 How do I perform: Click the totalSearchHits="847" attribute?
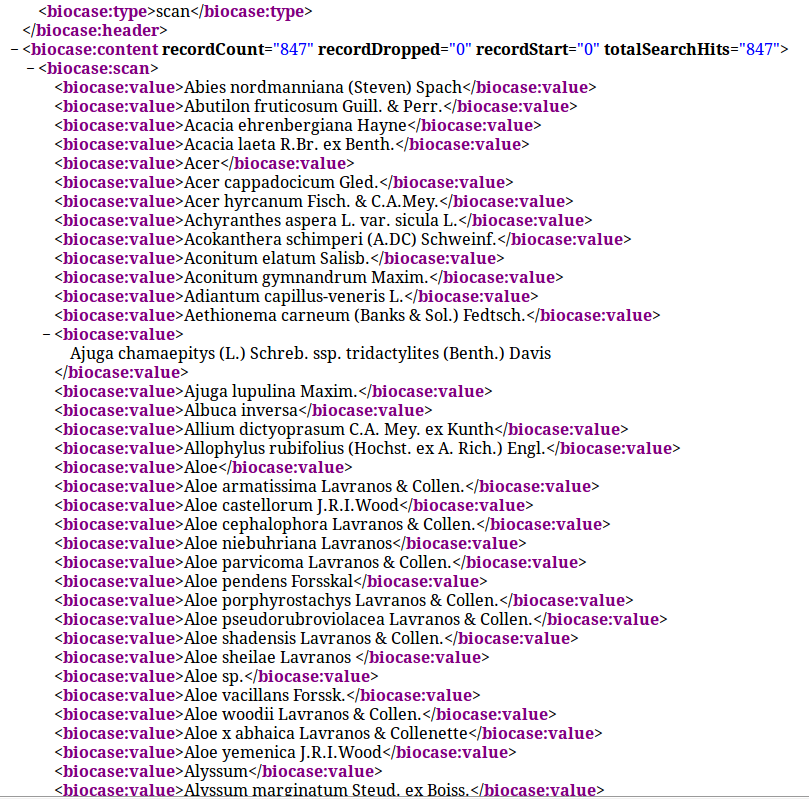pyautogui.click(x=692, y=50)
